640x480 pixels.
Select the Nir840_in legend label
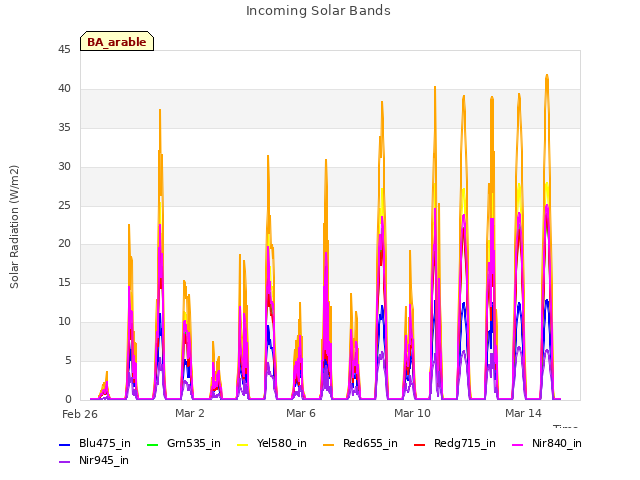pyautogui.click(x=557, y=444)
